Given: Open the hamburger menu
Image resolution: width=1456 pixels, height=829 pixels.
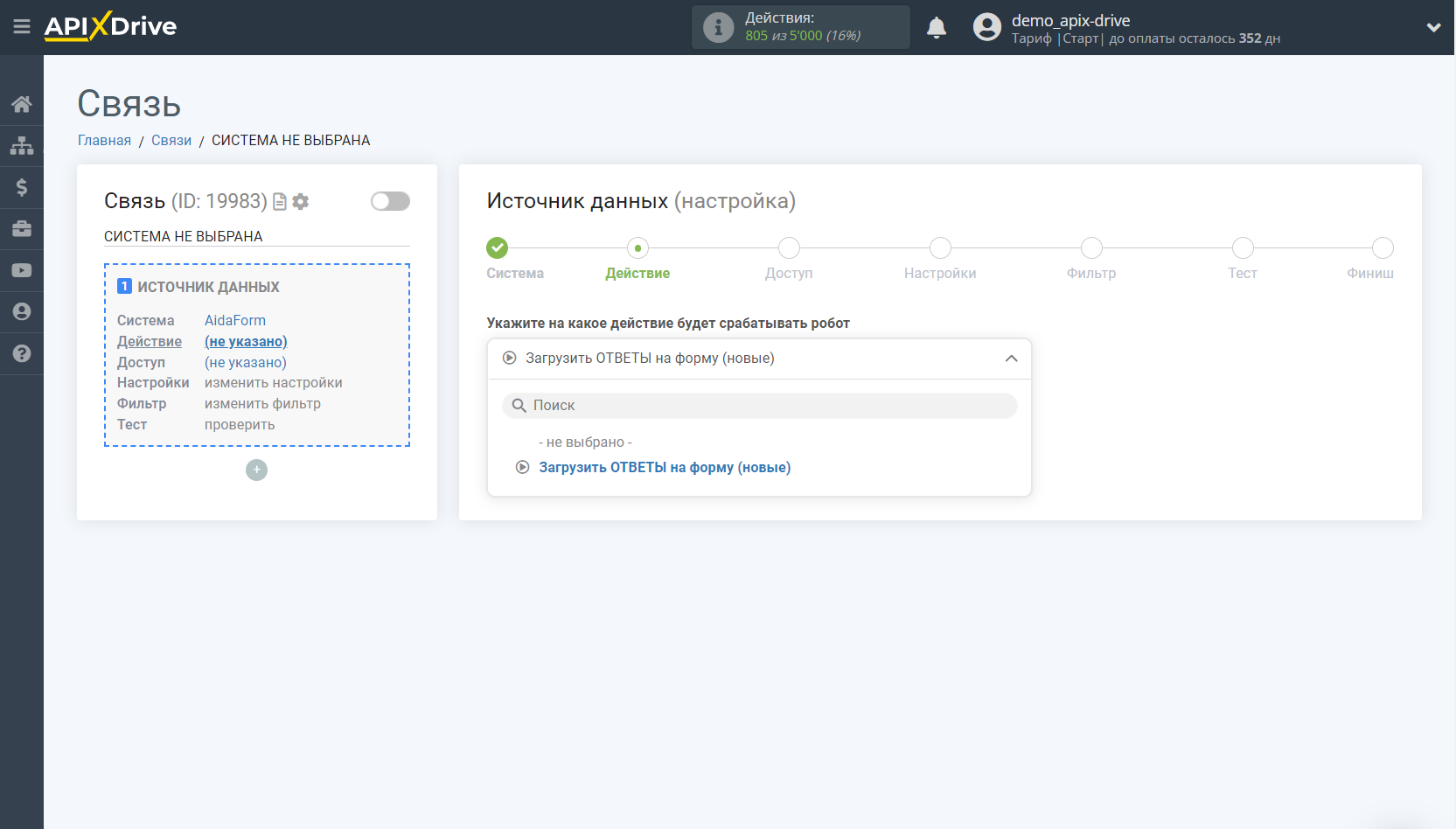Looking at the screenshot, I should tap(22, 27).
